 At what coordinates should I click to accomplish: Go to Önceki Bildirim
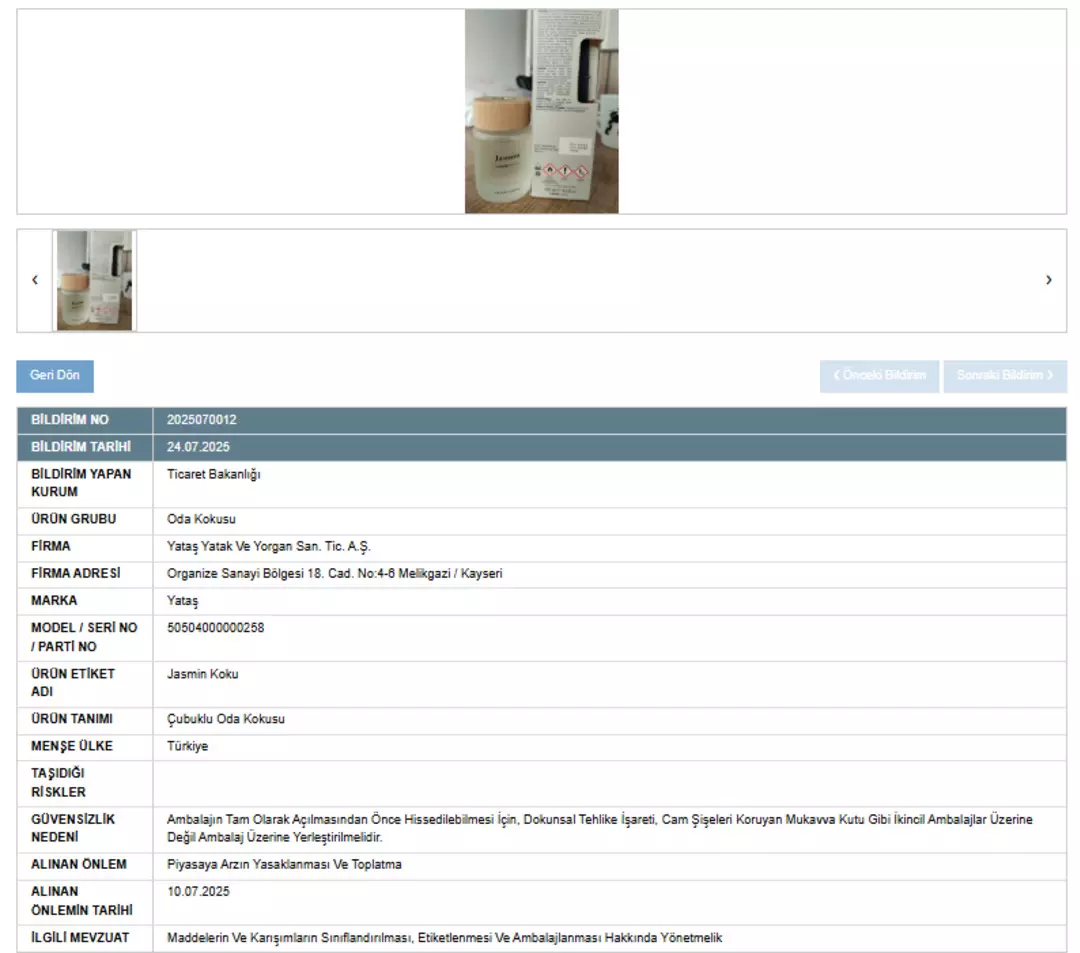tap(879, 376)
